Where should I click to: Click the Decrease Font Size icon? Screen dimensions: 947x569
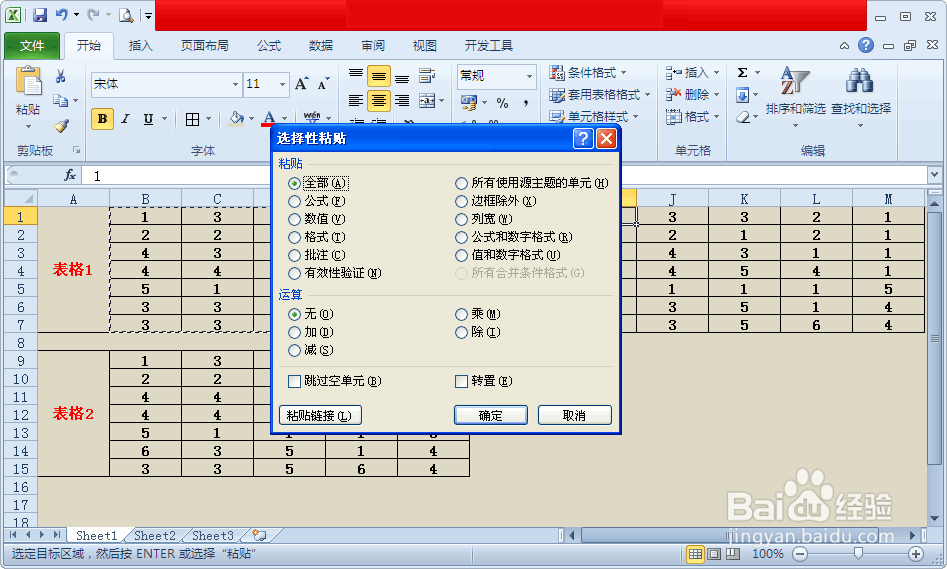[324, 84]
